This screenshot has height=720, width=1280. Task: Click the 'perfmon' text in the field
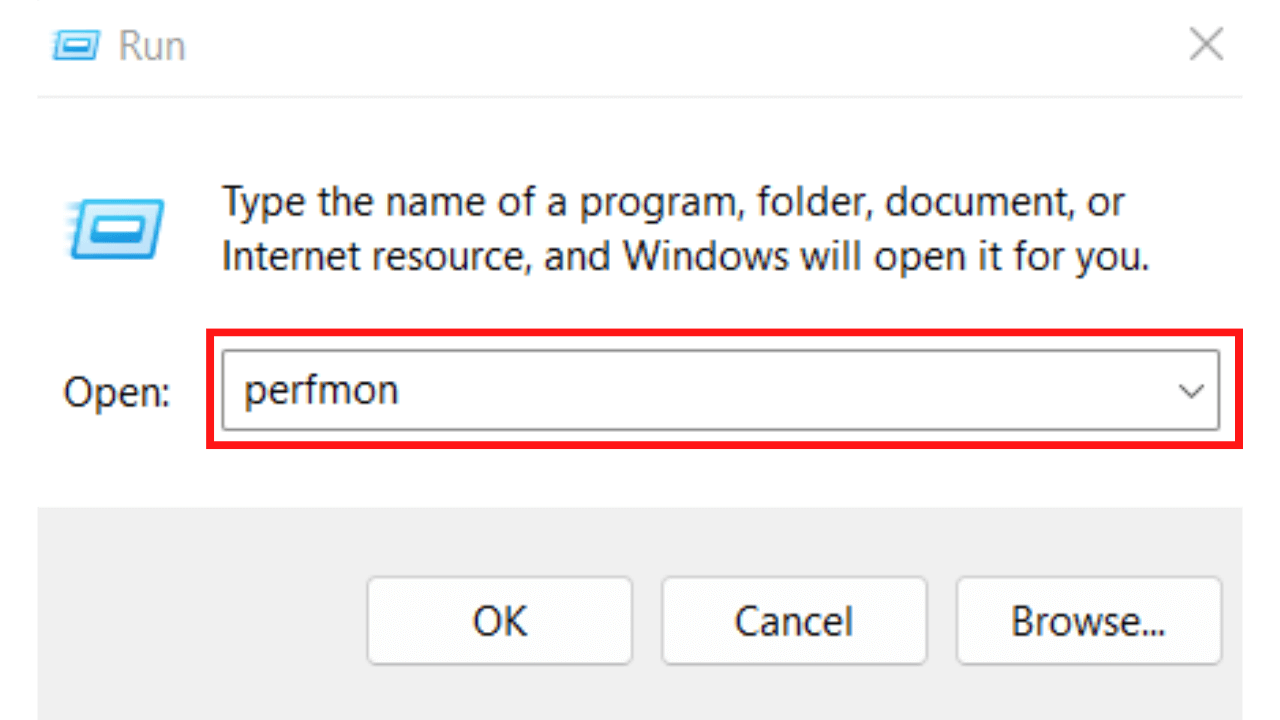click(321, 390)
